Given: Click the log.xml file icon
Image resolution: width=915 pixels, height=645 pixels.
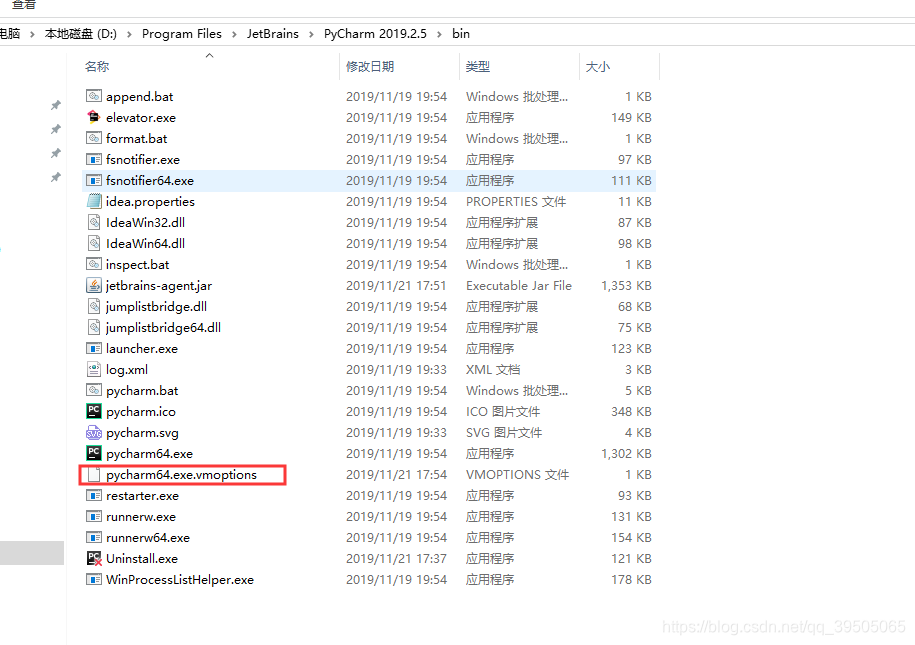Looking at the screenshot, I should coord(93,369).
